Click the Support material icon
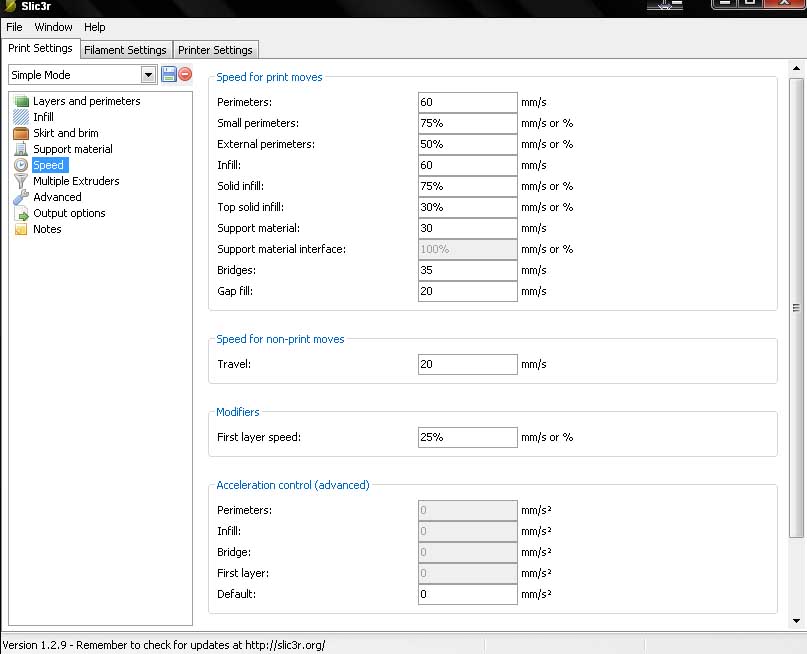The image size is (807, 654). tap(21, 149)
